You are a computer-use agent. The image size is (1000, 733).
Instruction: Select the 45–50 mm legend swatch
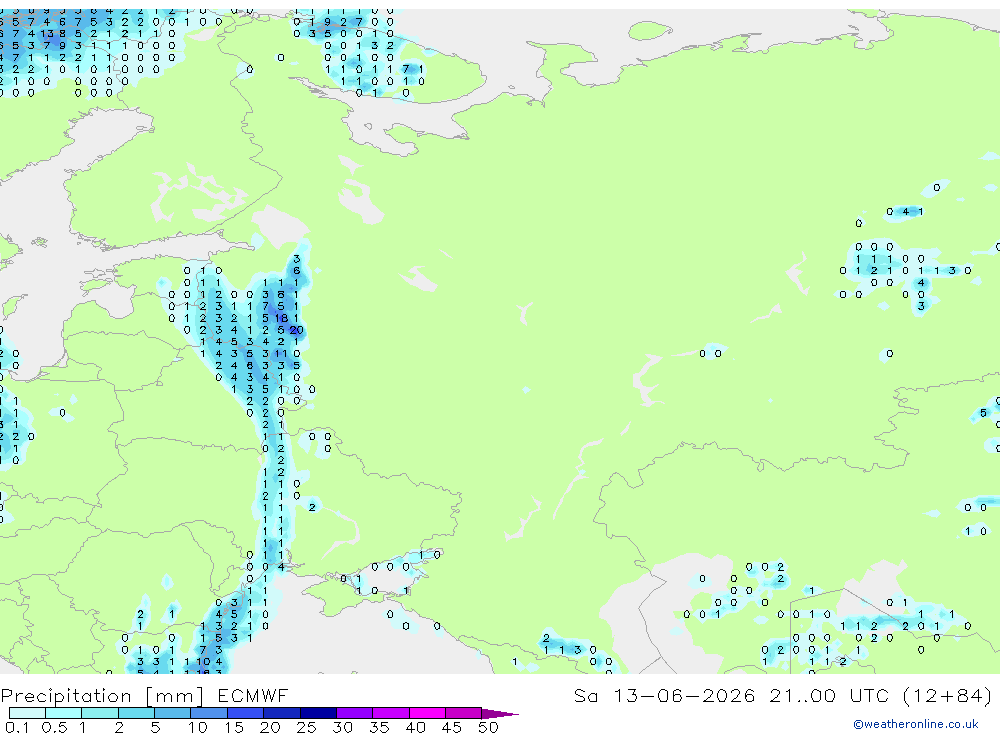click(463, 713)
